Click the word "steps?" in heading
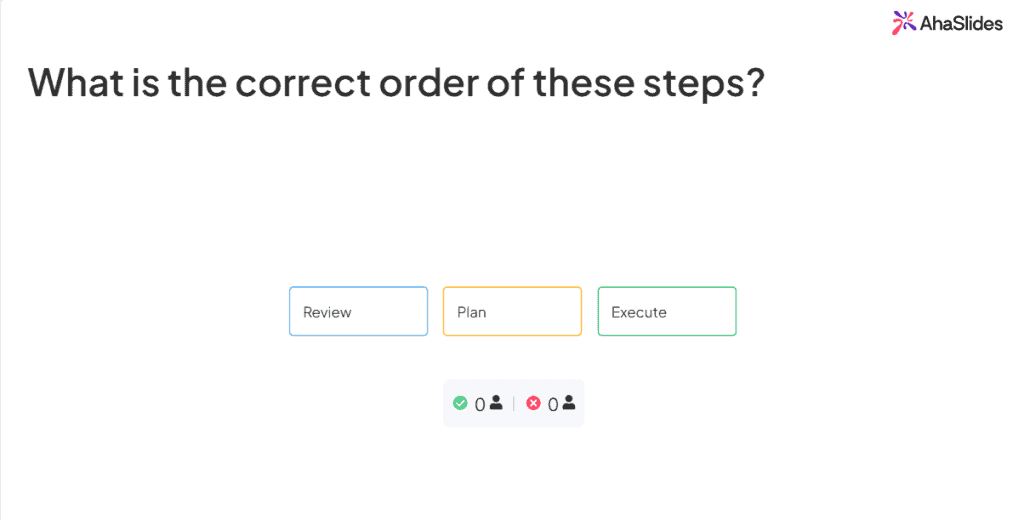The height and width of the screenshot is (520, 1024). [x=703, y=86]
